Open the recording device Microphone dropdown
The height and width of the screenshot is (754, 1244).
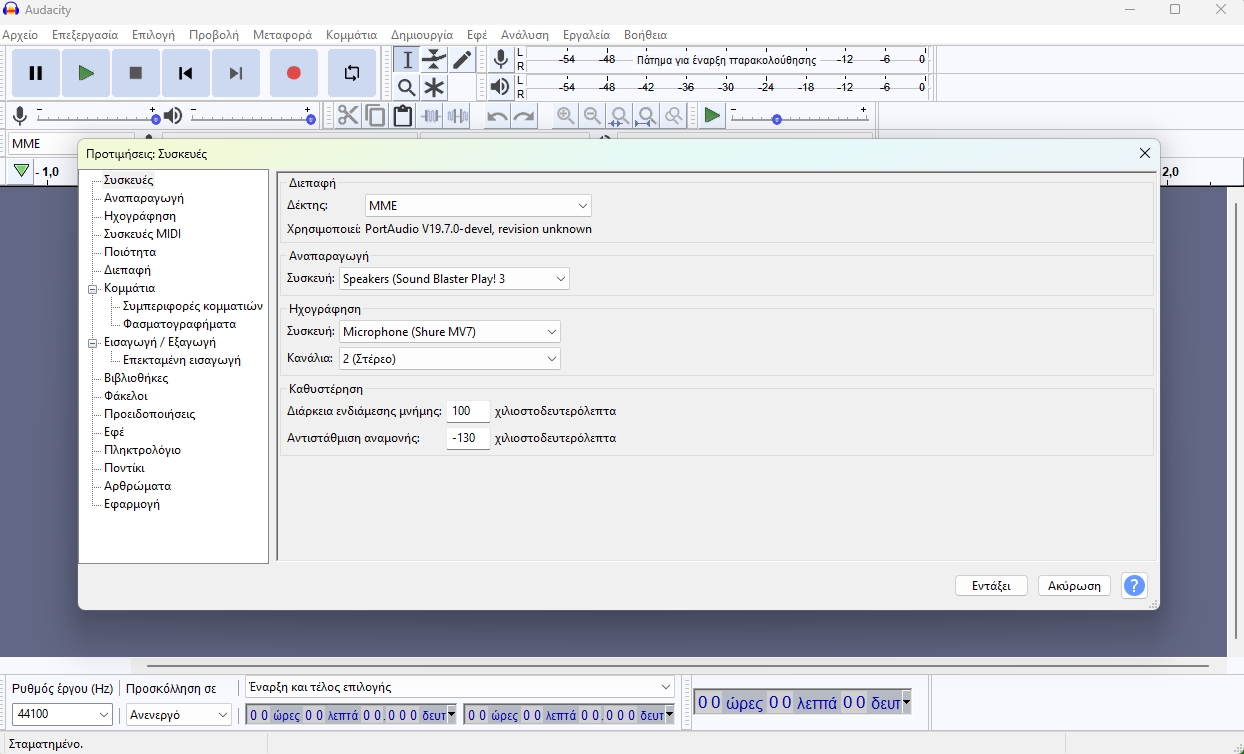click(x=449, y=332)
